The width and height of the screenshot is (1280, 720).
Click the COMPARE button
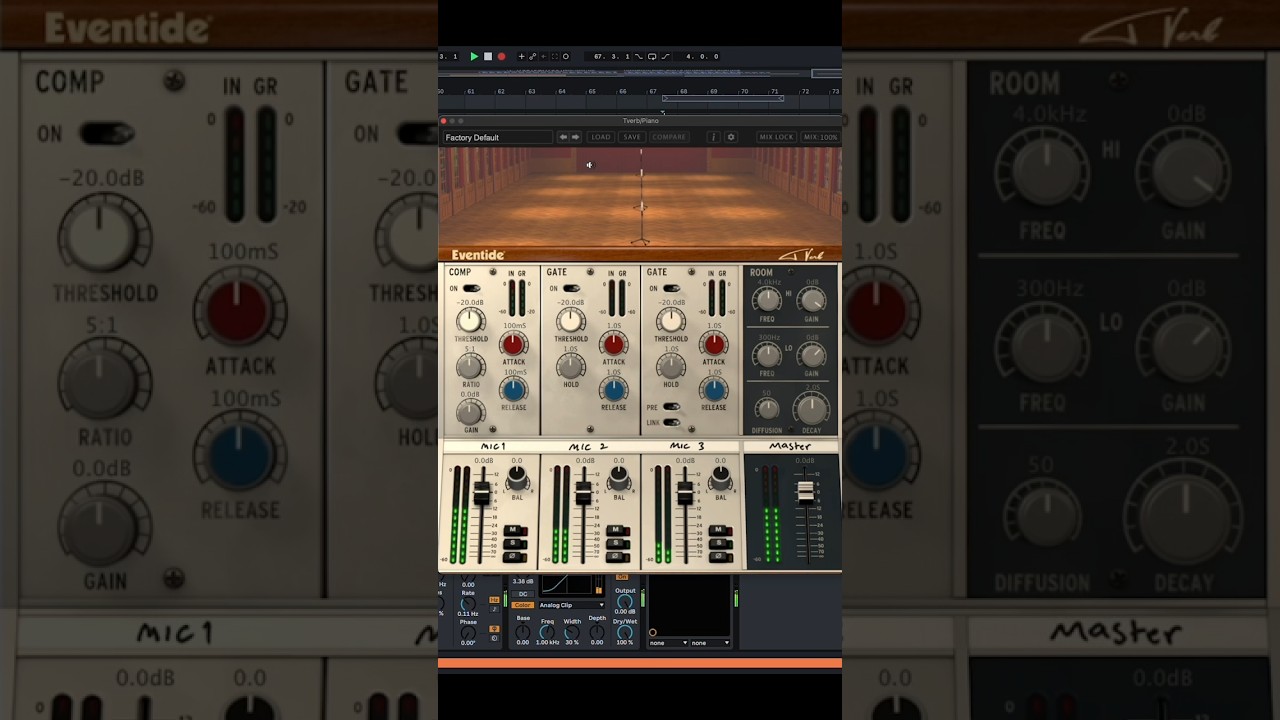click(669, 137)
